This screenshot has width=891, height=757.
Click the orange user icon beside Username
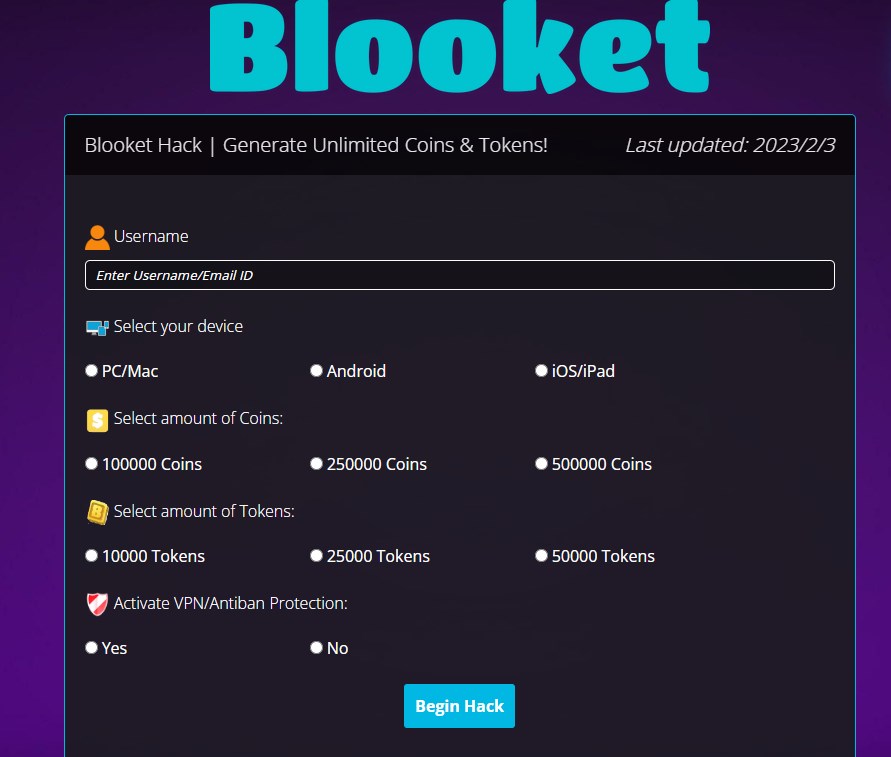97,237
